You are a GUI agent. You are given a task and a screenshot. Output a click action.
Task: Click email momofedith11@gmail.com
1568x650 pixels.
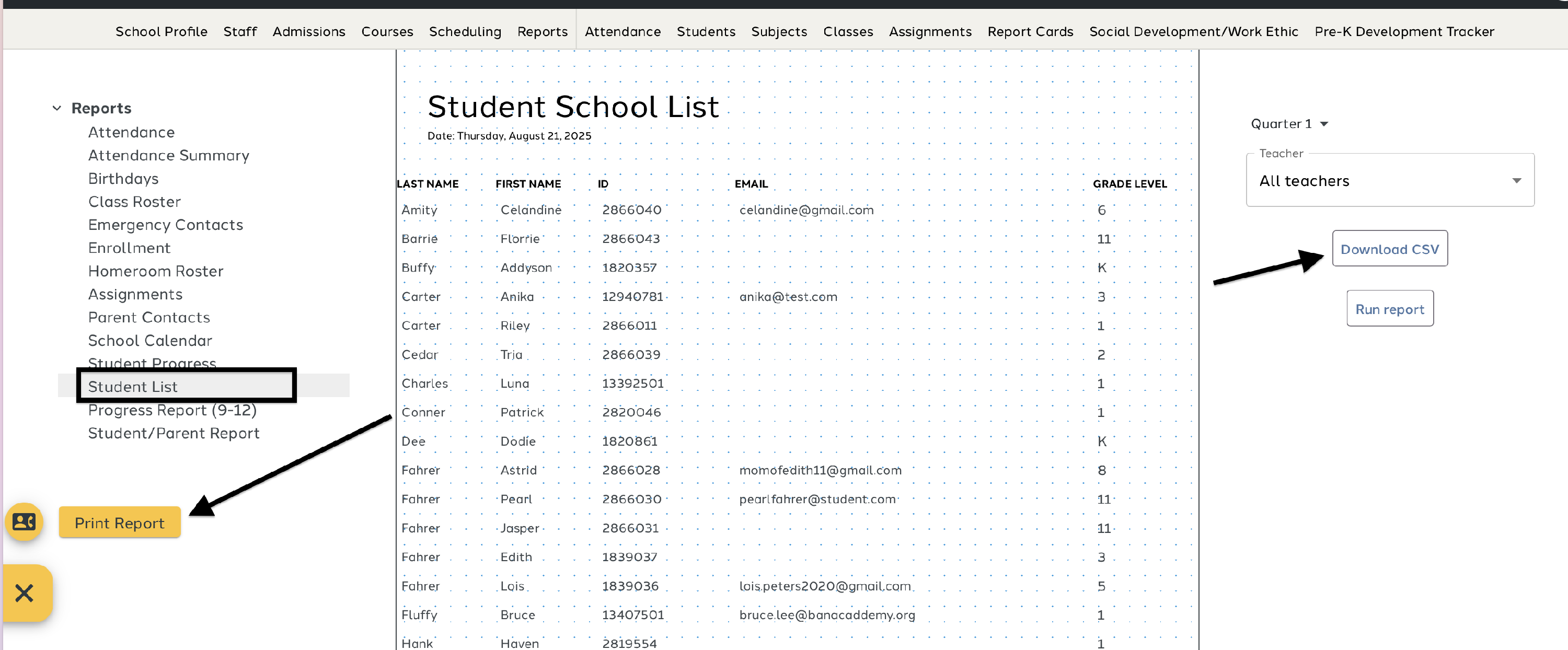[820, 470]
